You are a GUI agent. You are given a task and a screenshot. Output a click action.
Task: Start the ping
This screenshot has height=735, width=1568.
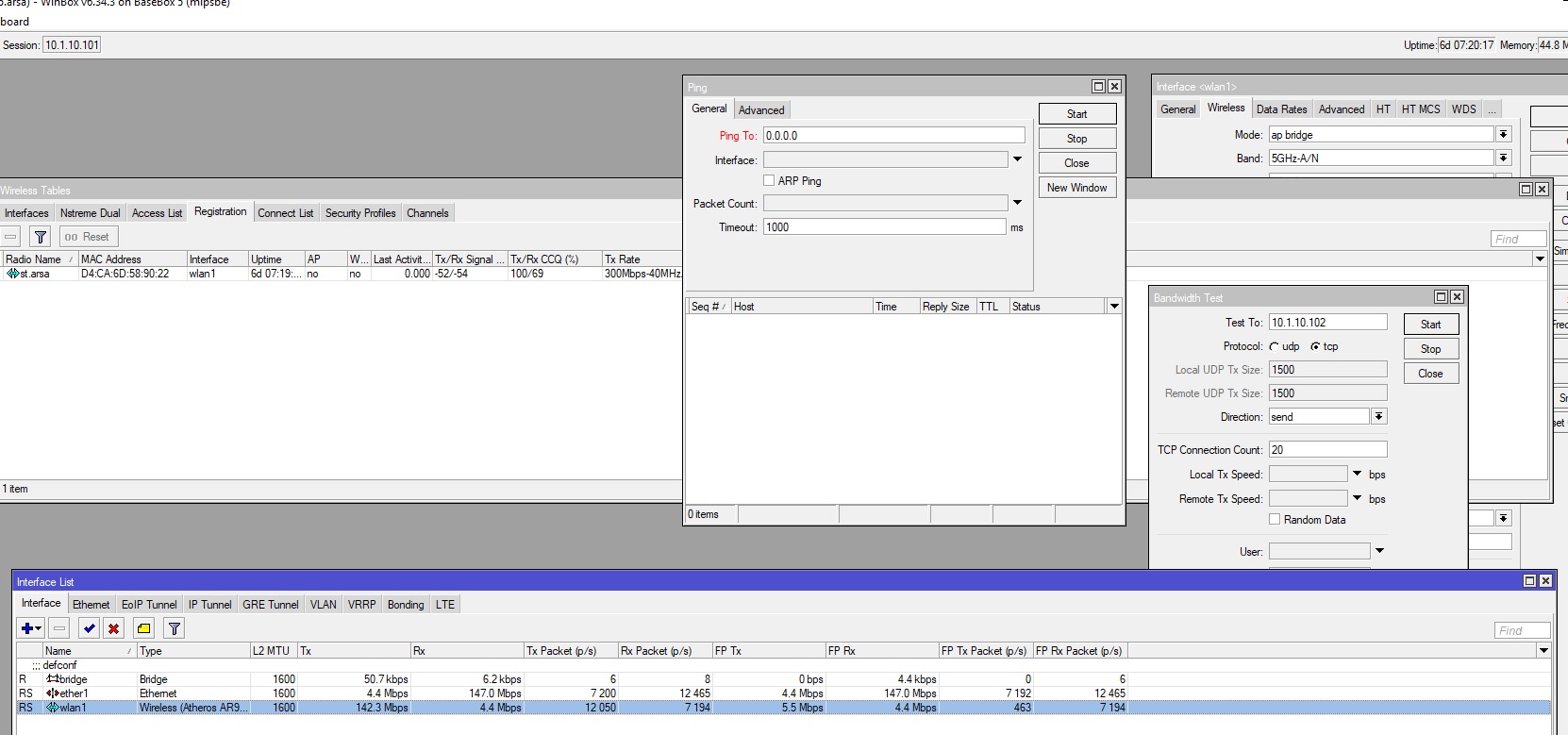point(1077,114)
